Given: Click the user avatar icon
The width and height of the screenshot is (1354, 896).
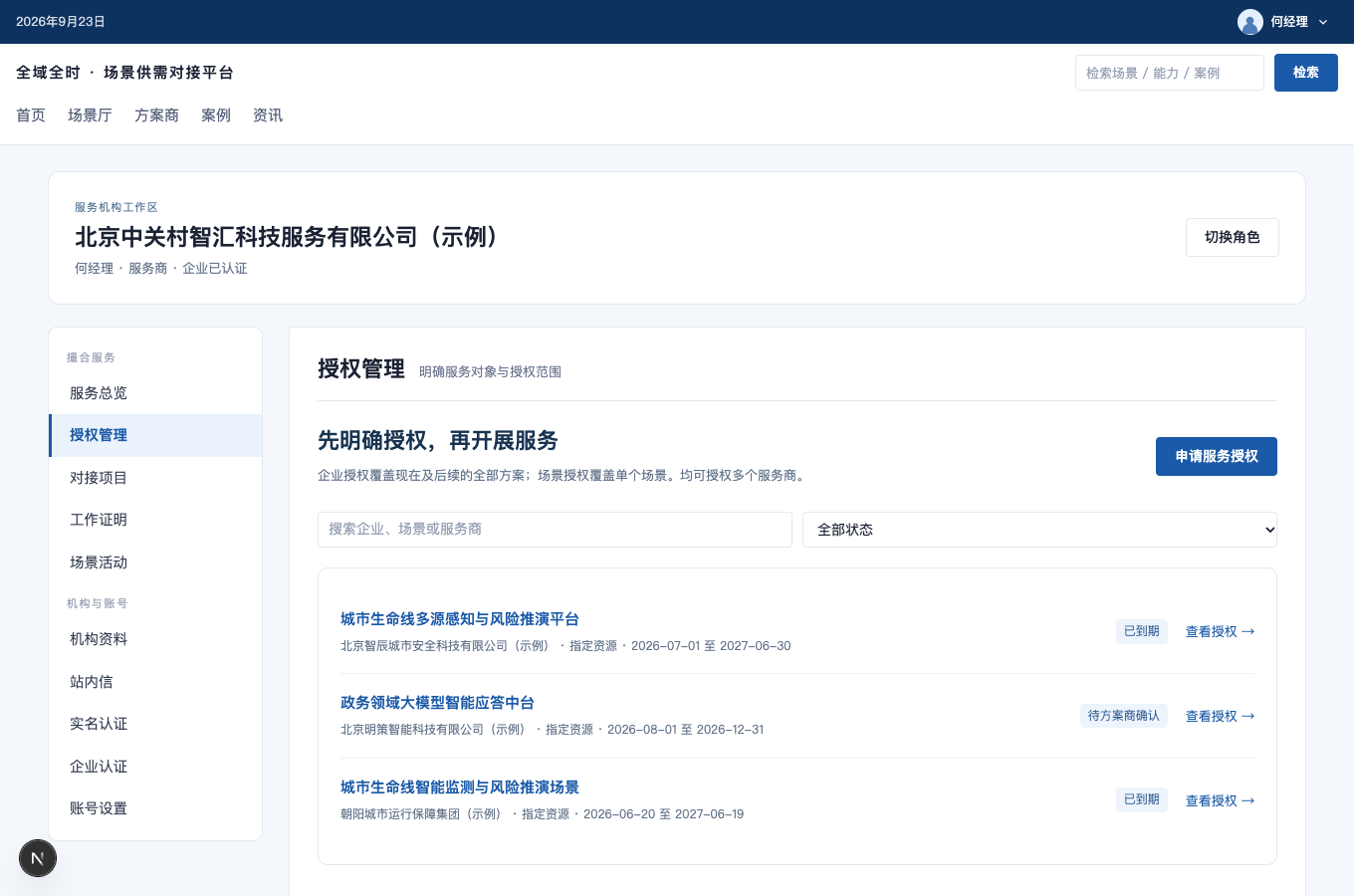Looking at the screenshot, I should pyautogui.click(x=1249, y=22).
